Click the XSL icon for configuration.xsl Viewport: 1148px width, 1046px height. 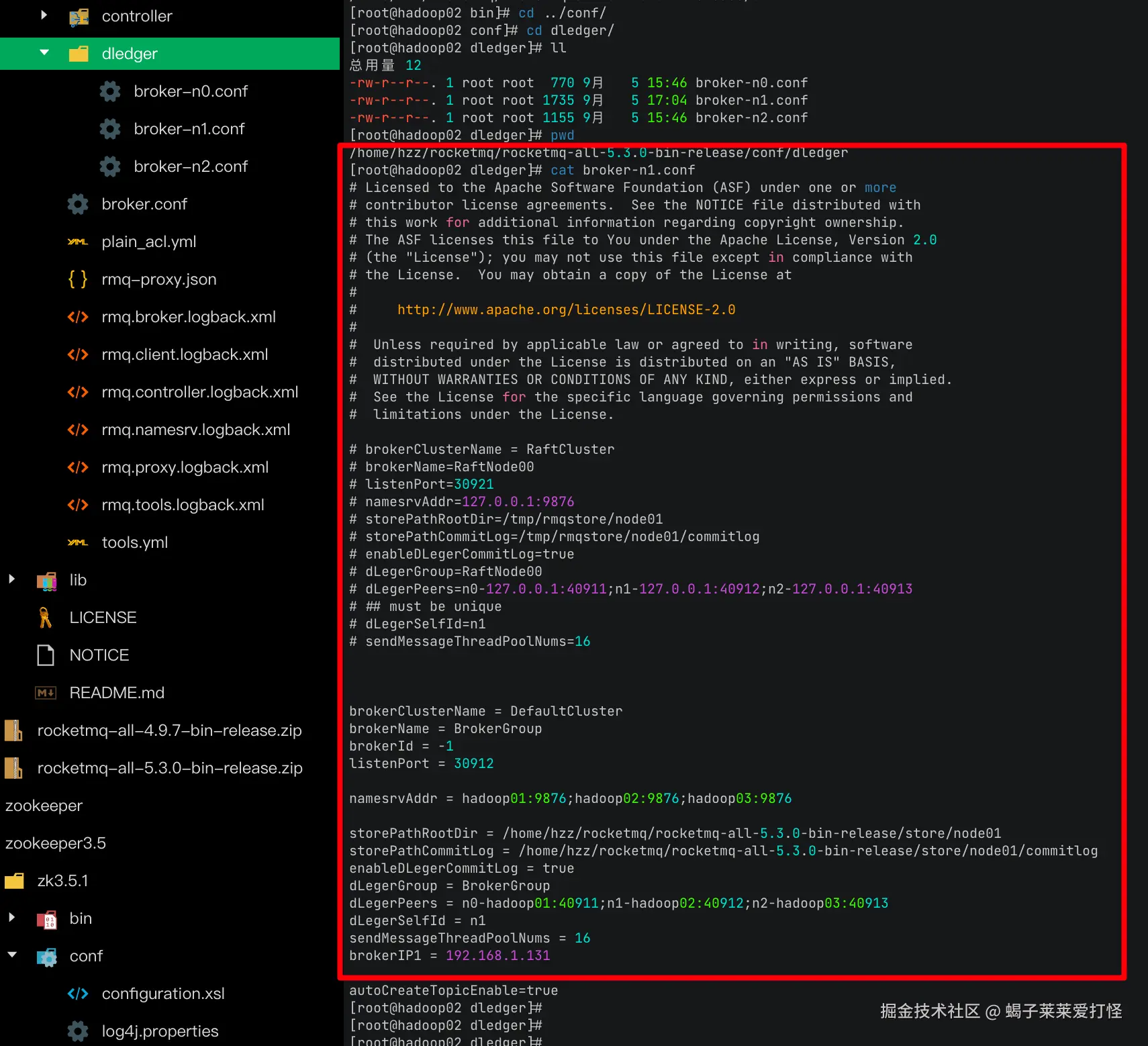[78, 994]
